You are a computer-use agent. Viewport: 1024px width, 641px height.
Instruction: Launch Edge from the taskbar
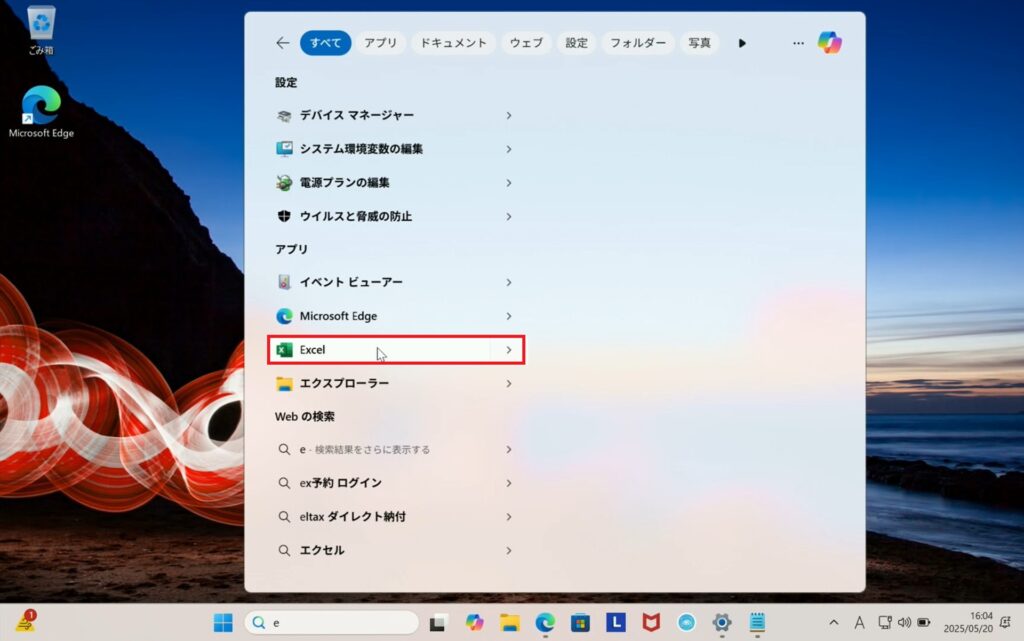click(545, 623)
